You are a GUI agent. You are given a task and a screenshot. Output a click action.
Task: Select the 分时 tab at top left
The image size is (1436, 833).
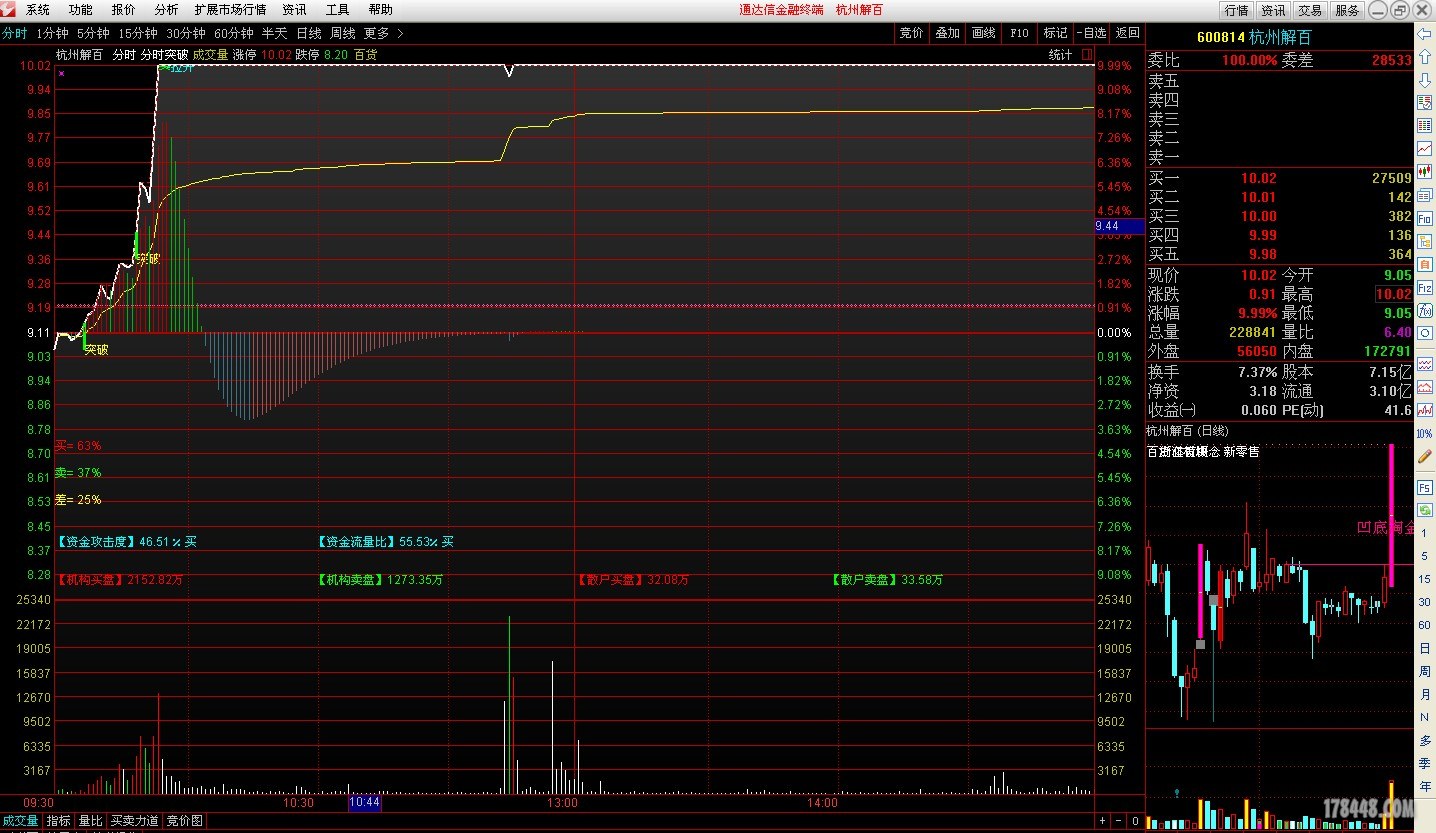coord(15,33)
